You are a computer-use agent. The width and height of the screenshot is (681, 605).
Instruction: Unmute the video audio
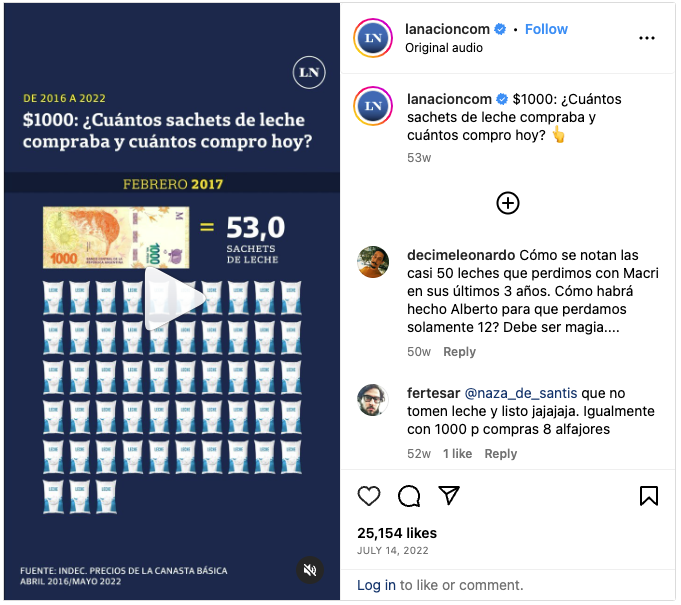tap(310, 570)
